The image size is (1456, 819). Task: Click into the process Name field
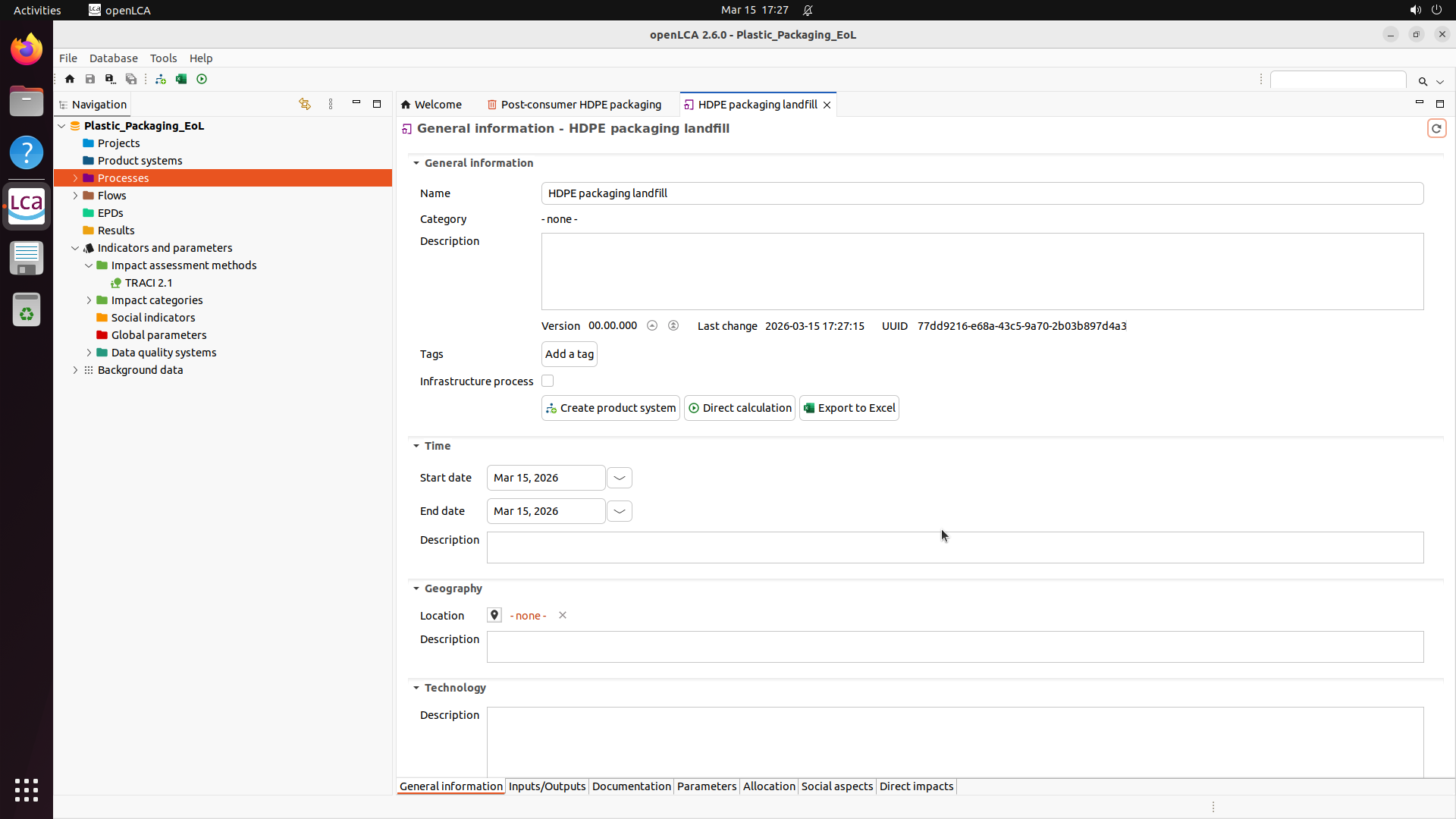[x=981, y=193]
